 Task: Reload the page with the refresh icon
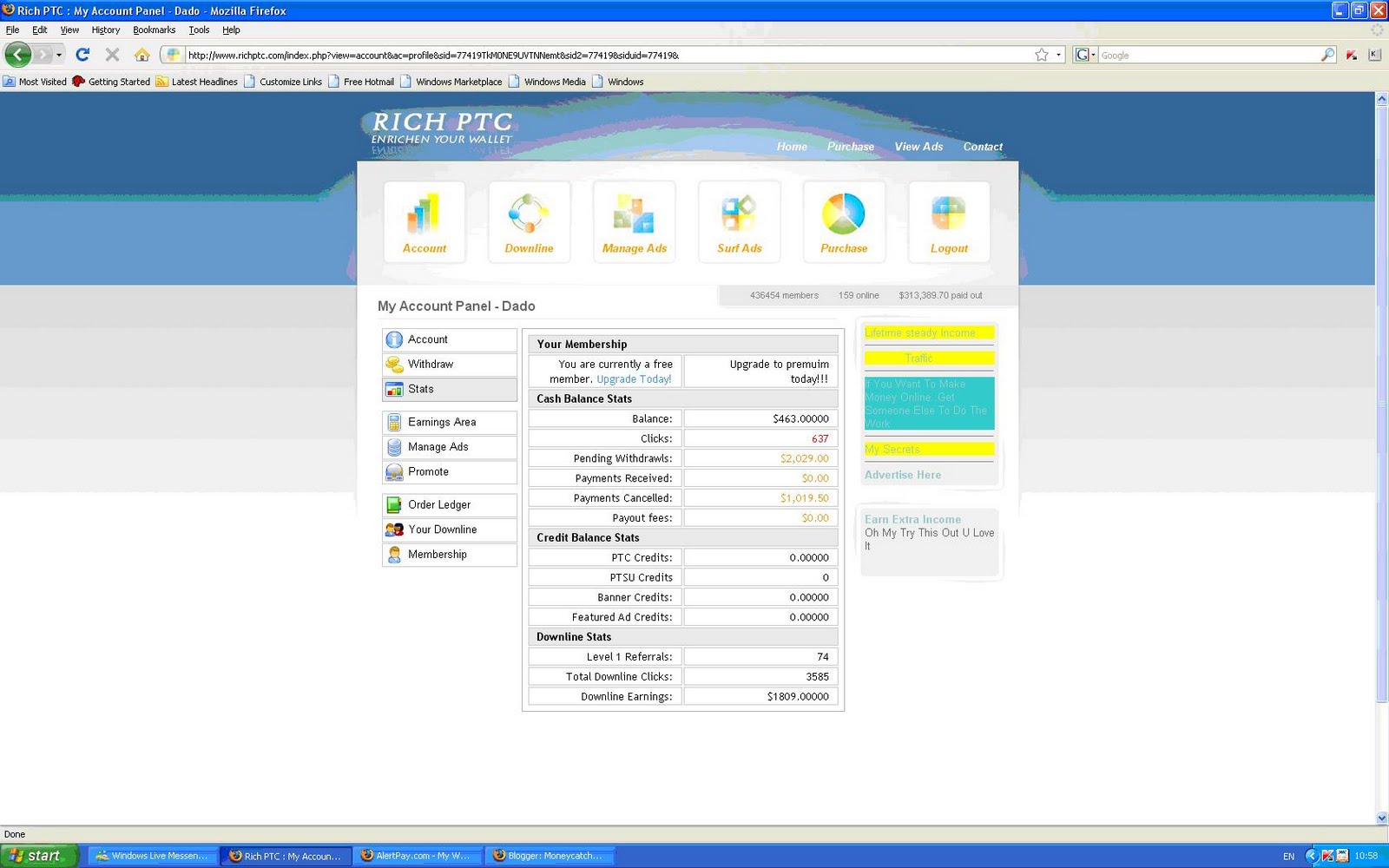[82, 55]
